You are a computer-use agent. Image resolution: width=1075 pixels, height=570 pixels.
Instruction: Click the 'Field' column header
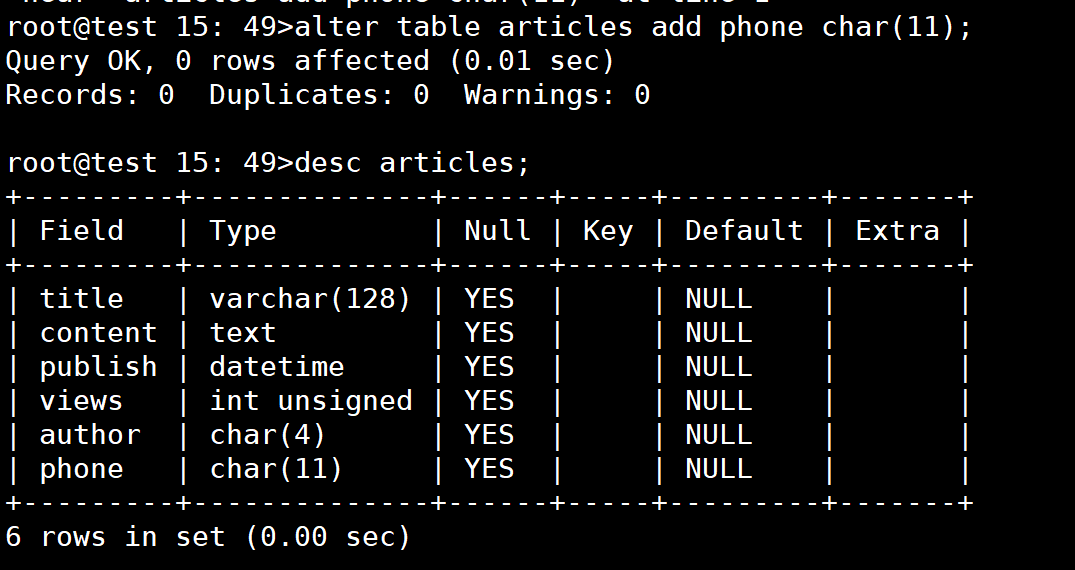(82, 230)
